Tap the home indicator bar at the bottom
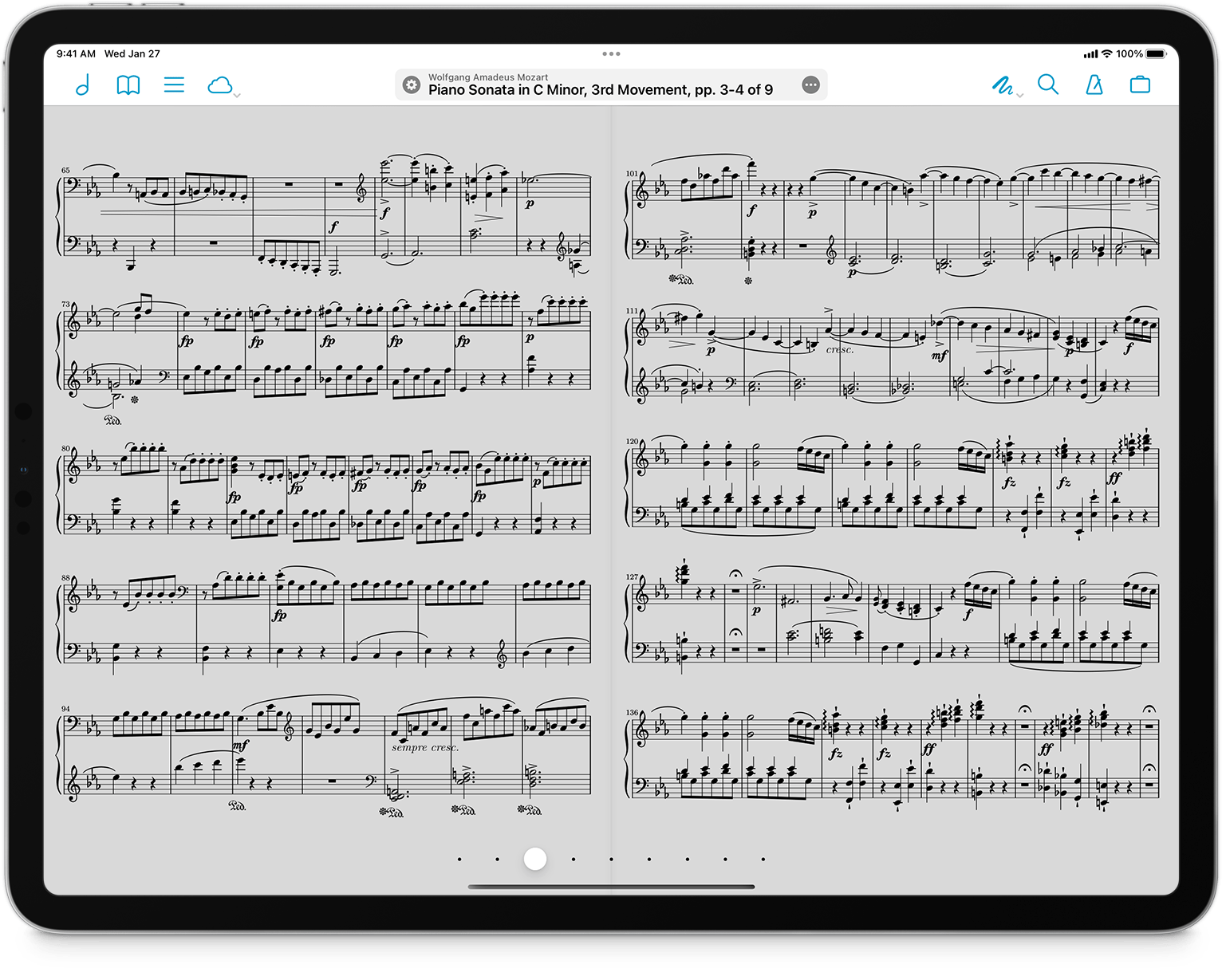 (x=611, y=886)
